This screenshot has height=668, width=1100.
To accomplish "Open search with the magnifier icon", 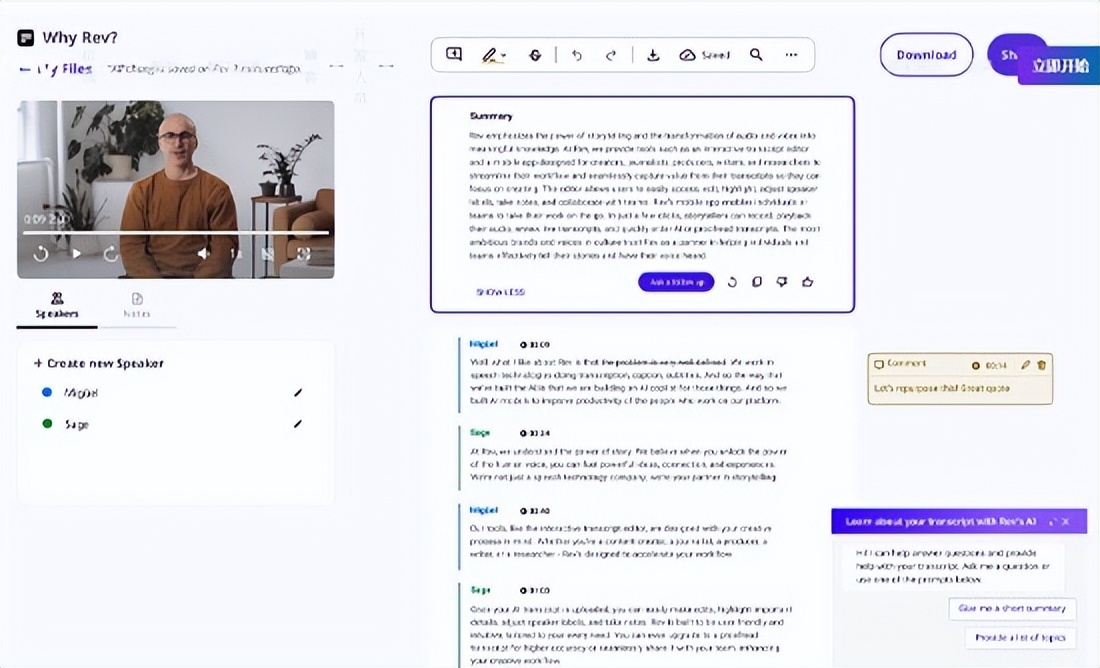I will tap(756, 55).
